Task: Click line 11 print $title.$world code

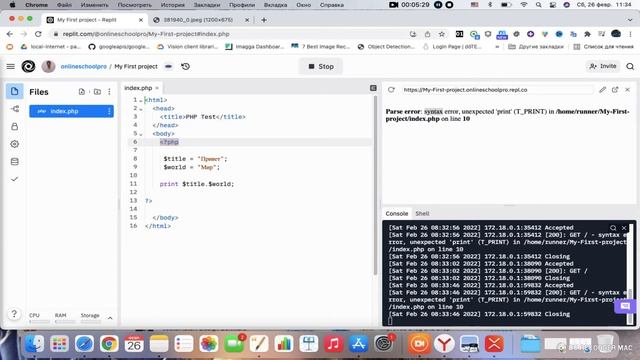Action: point(197,184)
